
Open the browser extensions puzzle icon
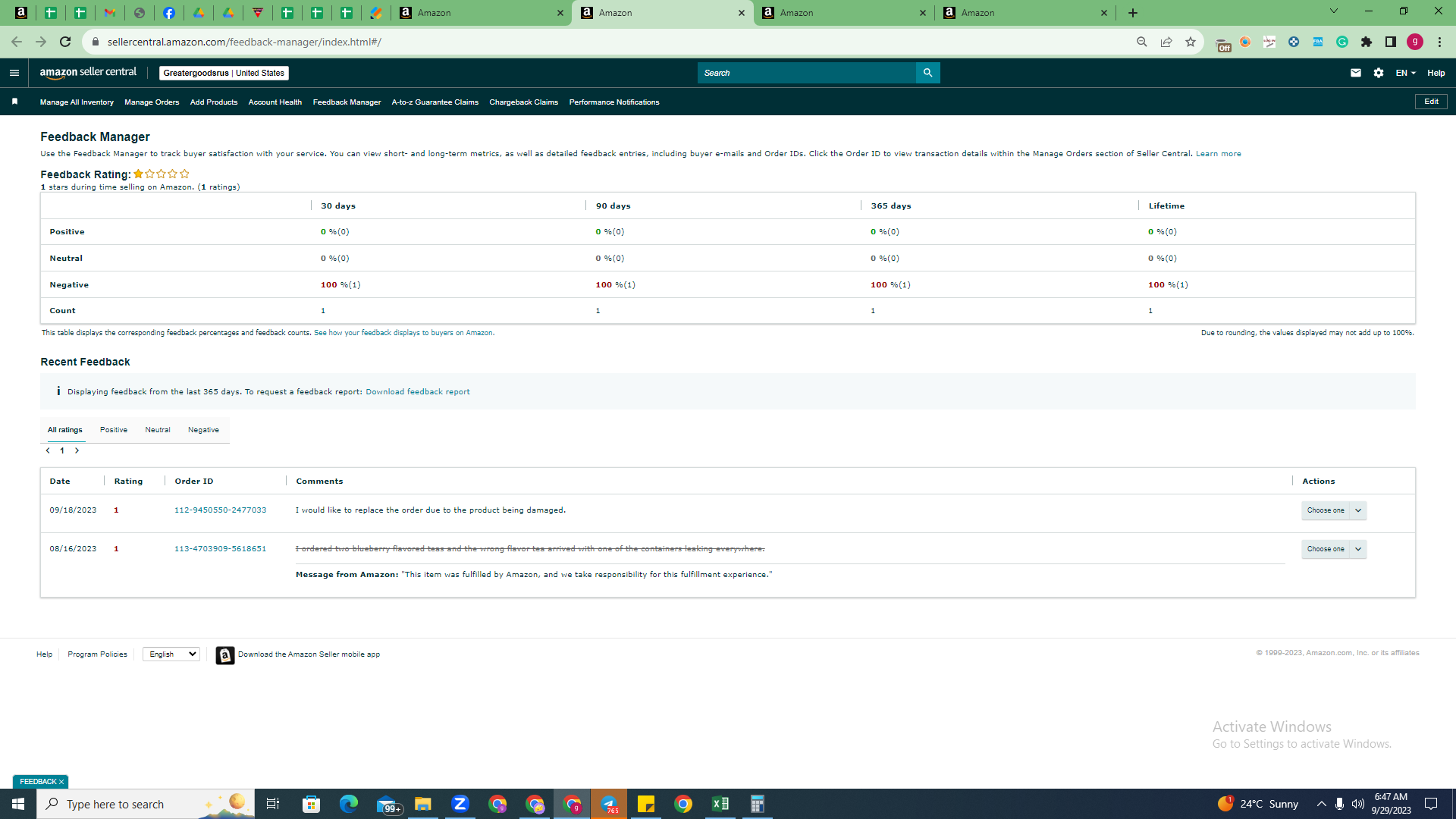(1367, 42)
